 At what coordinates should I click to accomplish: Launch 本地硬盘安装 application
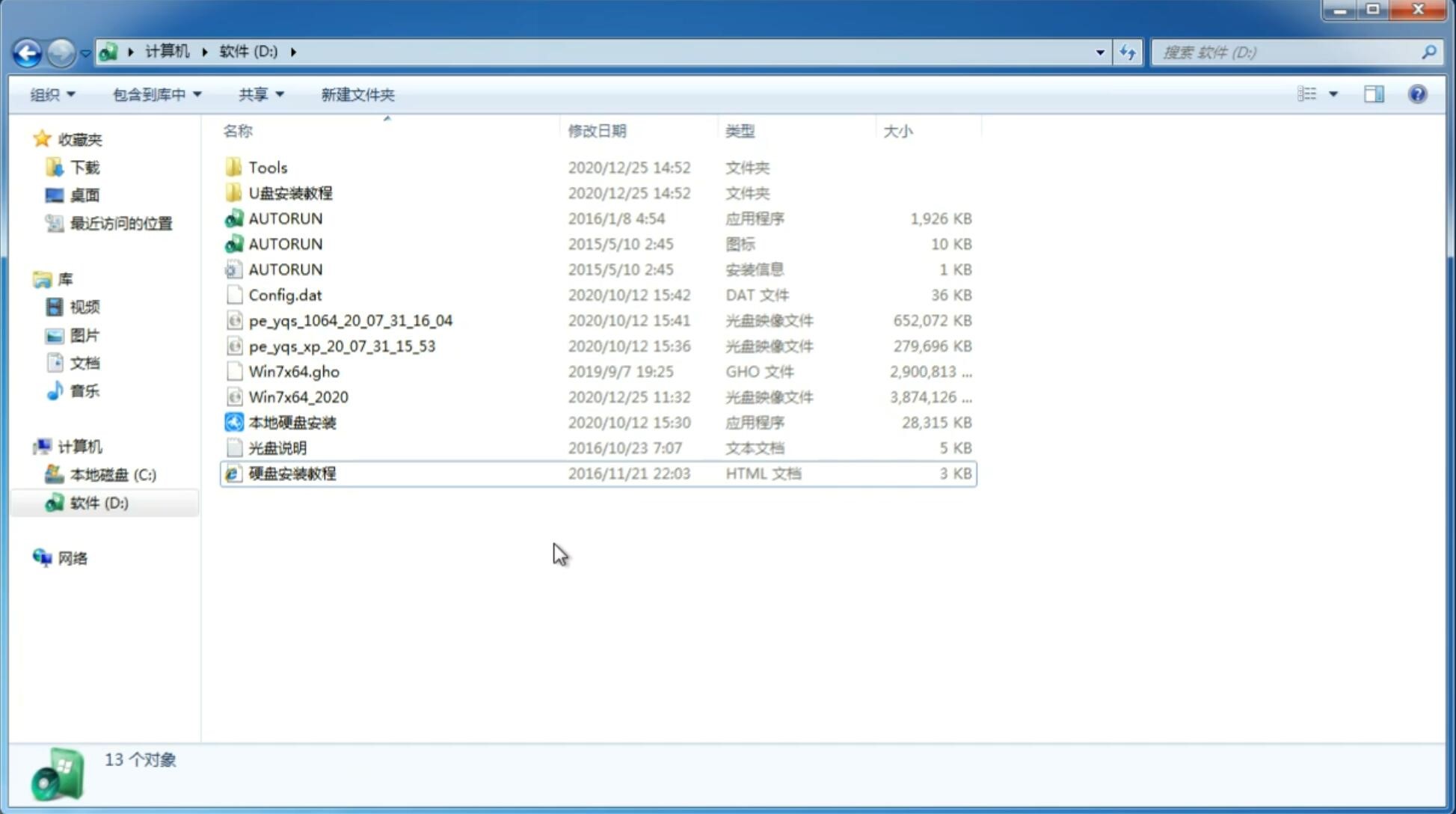tap(292, 421)
